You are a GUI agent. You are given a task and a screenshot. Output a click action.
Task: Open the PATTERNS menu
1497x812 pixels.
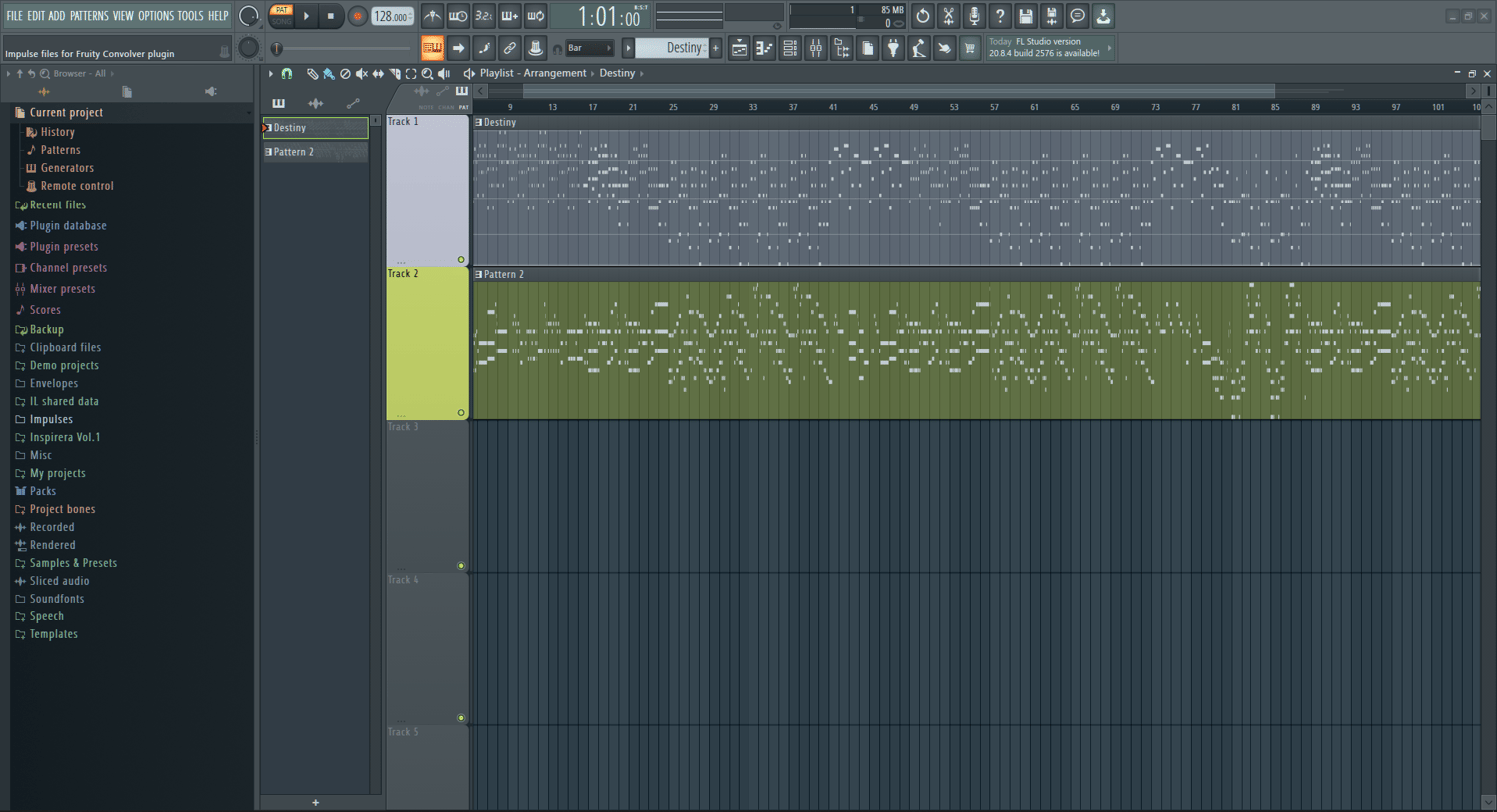point(89,16)
